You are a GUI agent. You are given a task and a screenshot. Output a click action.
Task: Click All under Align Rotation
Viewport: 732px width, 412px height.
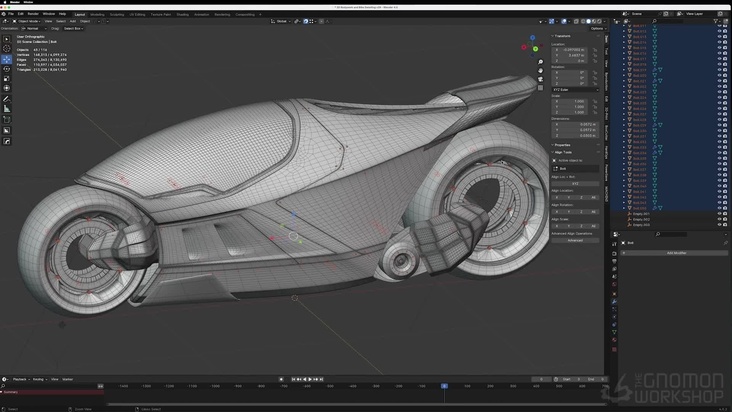click(593, 212)
